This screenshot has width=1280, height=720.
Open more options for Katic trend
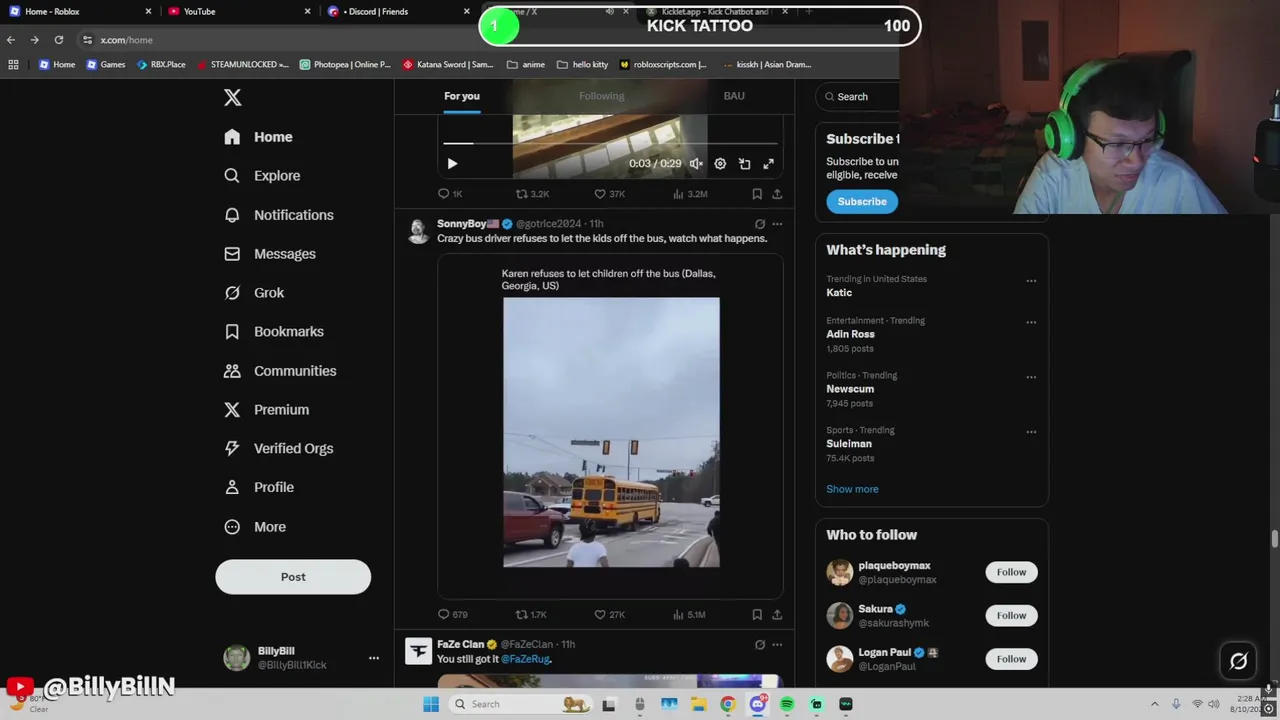coord(1031,281)
